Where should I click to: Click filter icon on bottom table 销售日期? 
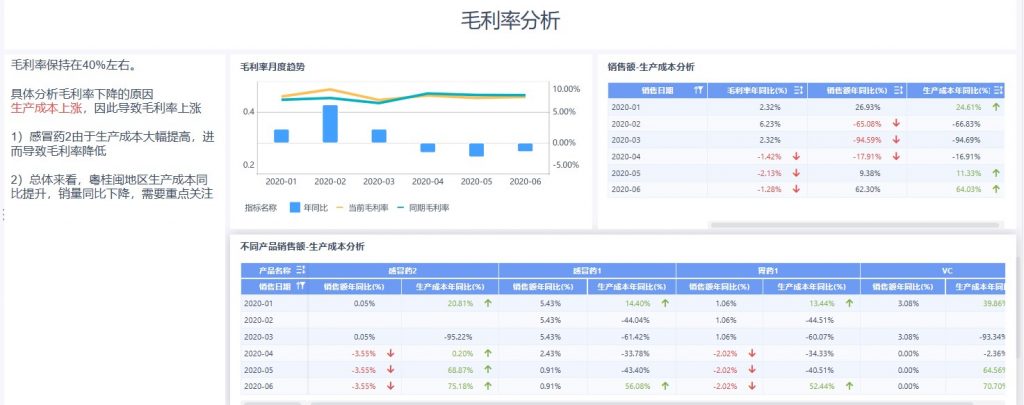[300, 287]
